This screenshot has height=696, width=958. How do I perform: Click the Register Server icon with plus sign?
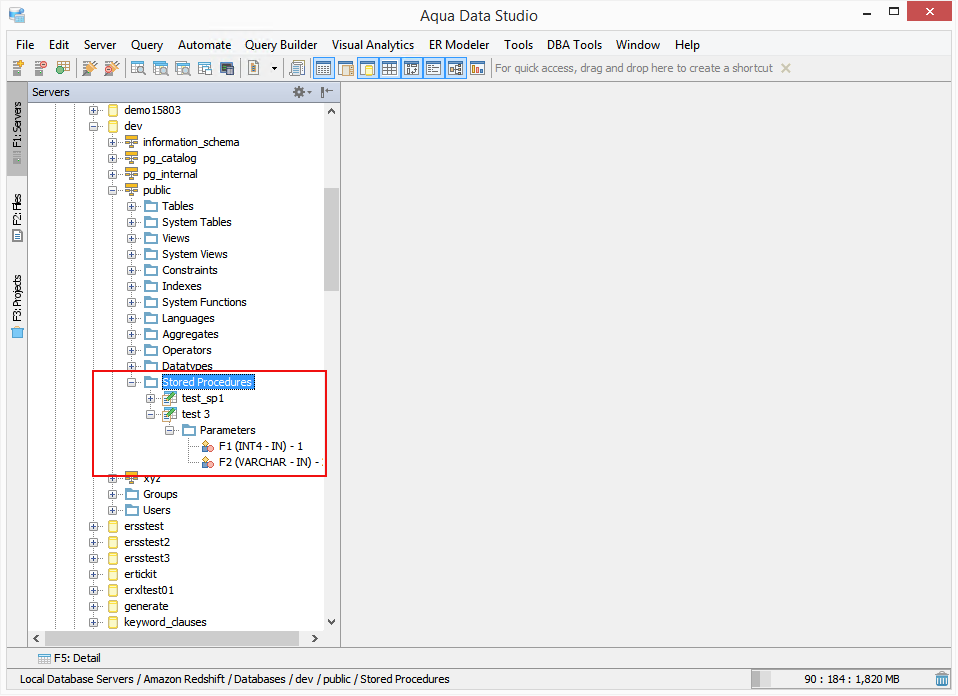18,68
